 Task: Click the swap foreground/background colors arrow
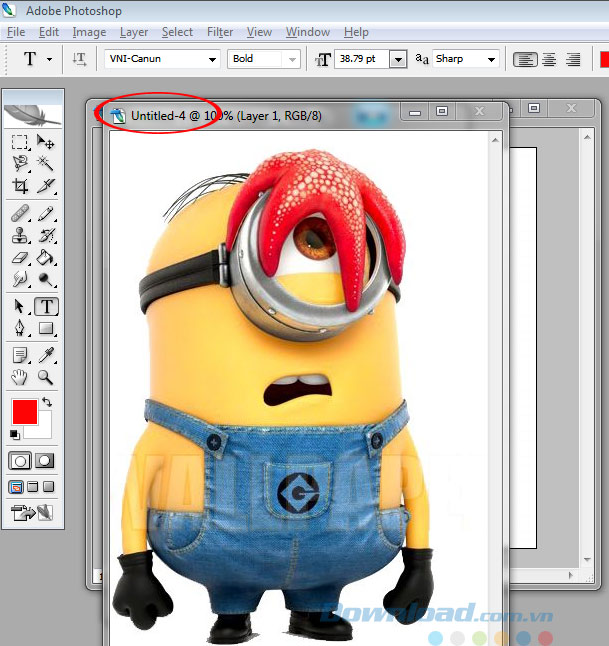pyautogui.click(x=46, y=402)
